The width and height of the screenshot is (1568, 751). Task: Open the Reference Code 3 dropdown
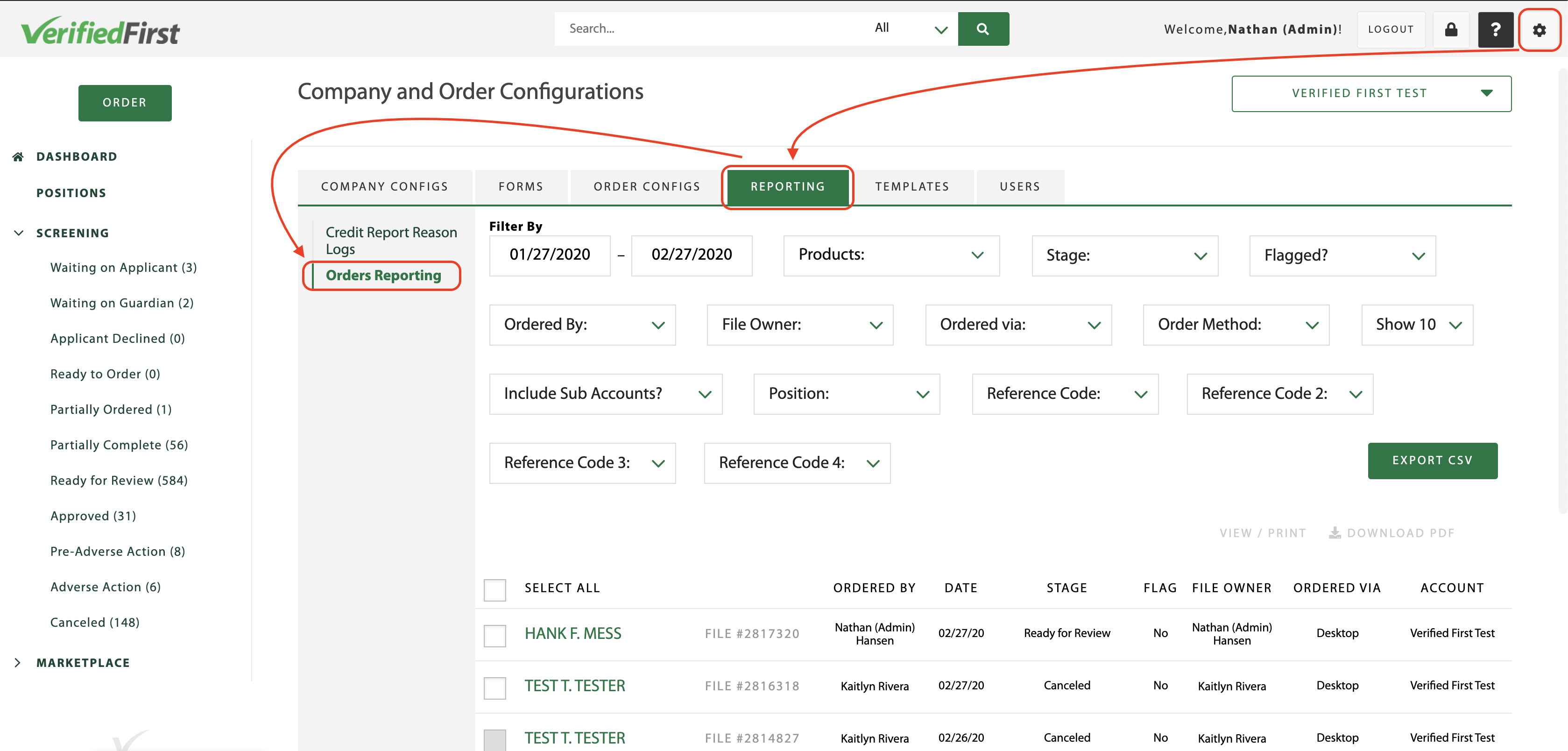pyautogui.click(x=583, y=463)
